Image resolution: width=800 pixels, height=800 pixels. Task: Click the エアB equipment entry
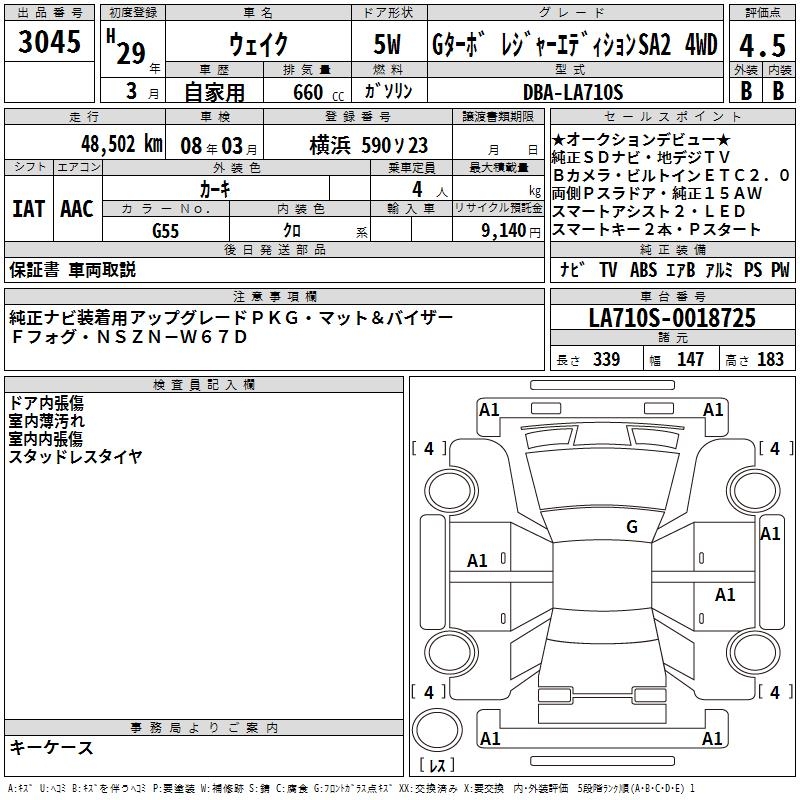[681, 269]
